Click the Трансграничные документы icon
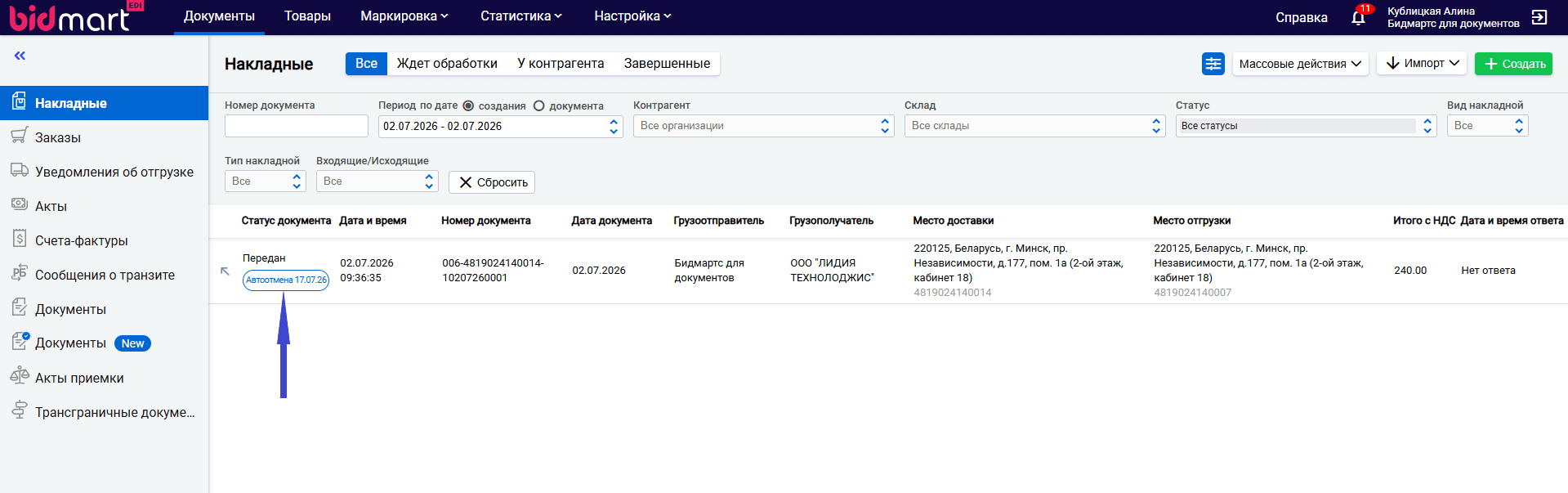The image size is (1568, 493). pos(19,410)
